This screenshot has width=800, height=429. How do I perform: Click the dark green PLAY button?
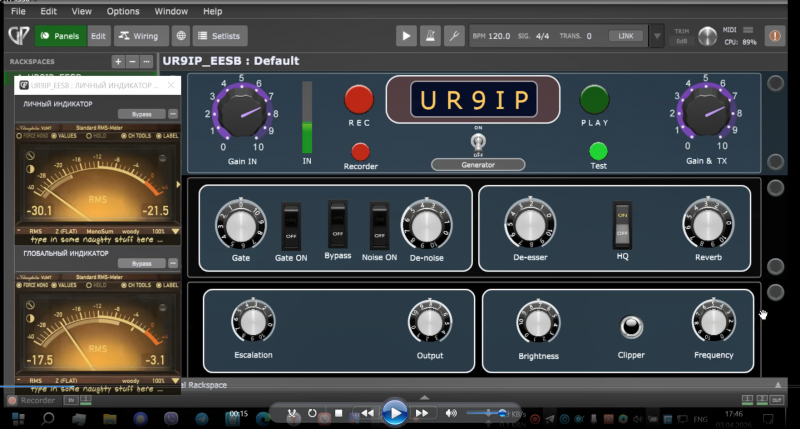(x=594, y=100)
